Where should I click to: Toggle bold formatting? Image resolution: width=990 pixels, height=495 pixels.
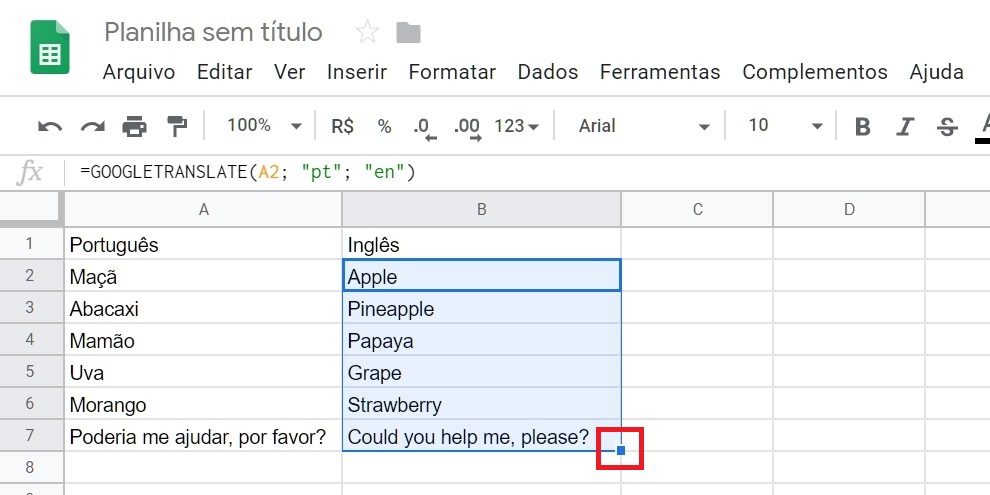point(863,126)
